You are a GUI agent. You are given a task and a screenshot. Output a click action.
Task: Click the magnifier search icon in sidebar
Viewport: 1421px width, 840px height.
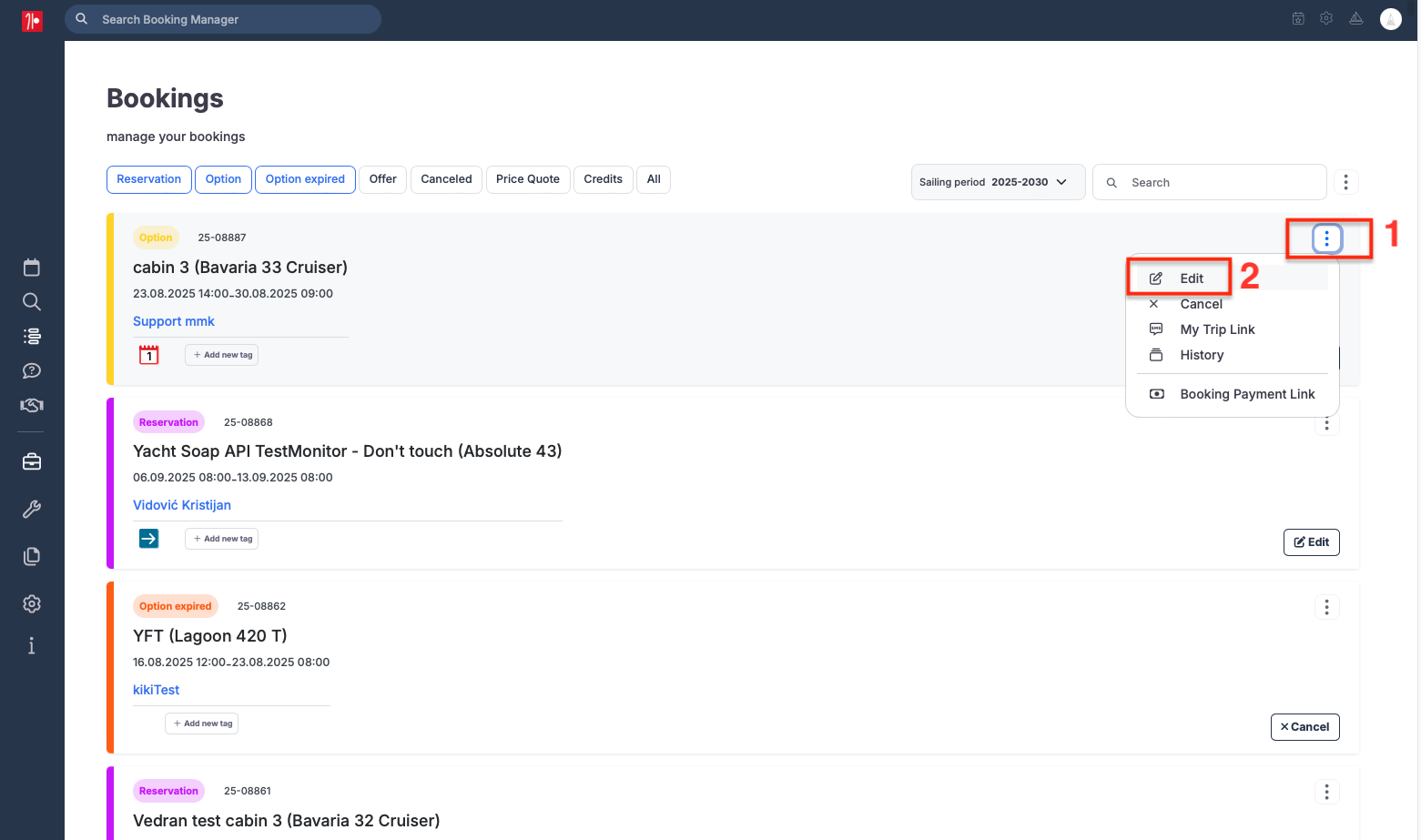click(x=32, y=301)
